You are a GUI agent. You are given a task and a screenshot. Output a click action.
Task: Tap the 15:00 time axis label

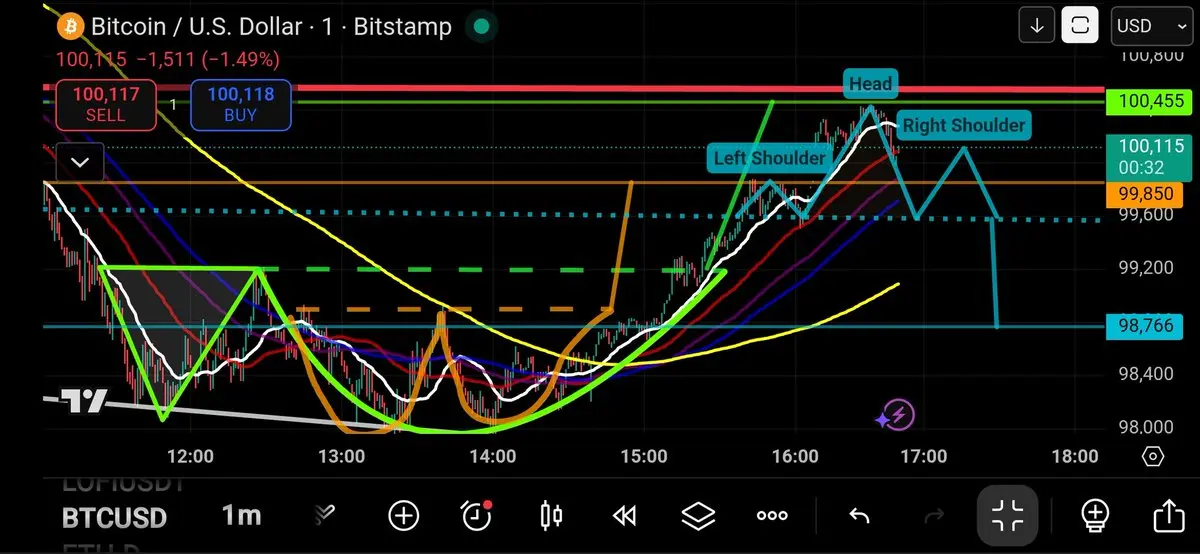(x=644, y=457)
